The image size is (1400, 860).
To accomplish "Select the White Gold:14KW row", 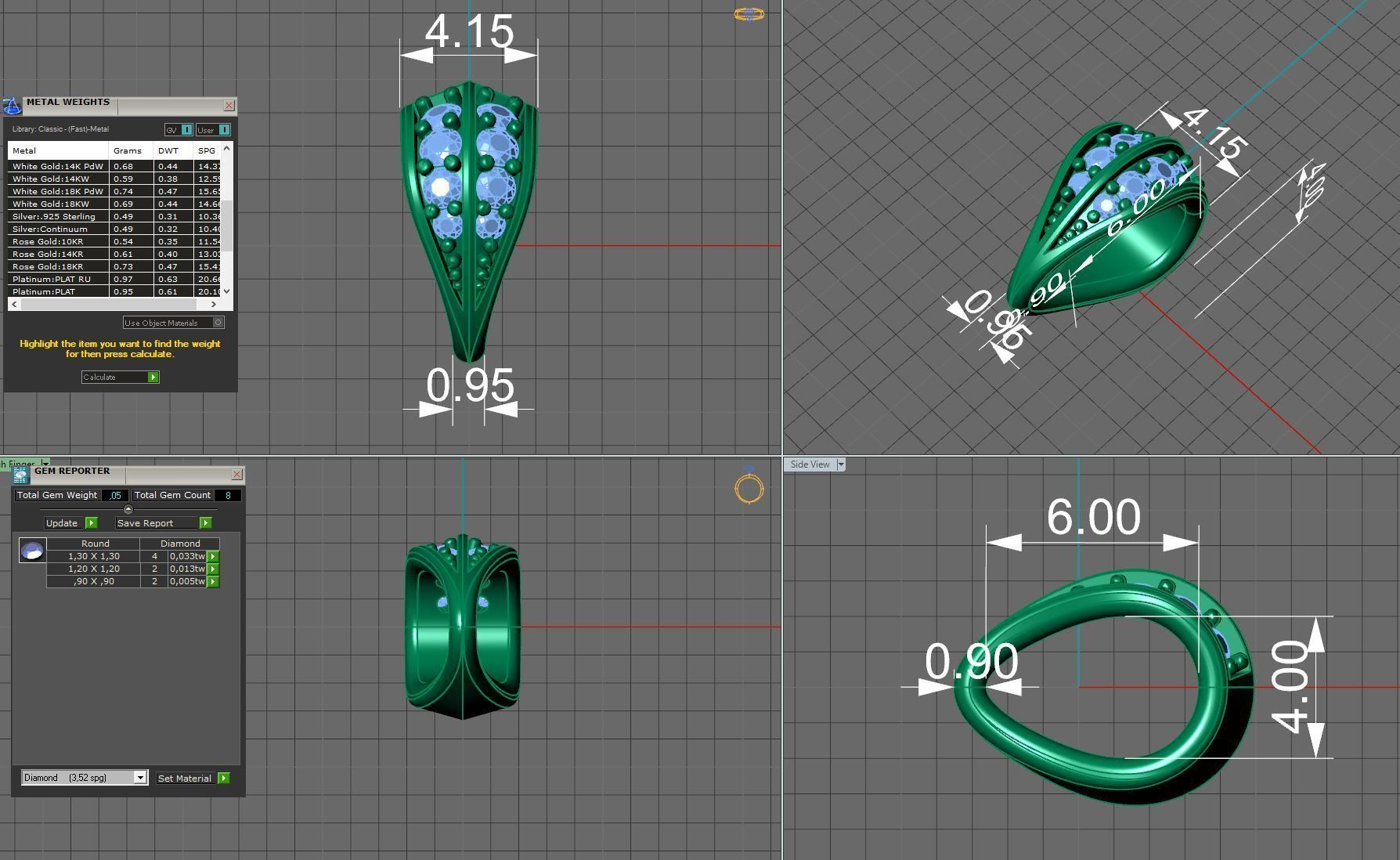I will (114, 179).
